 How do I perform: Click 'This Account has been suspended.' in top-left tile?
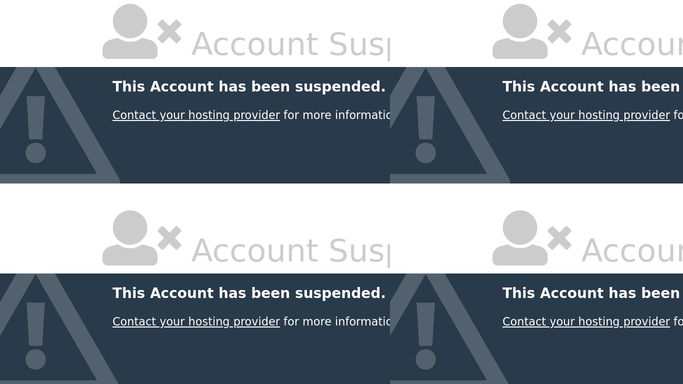[x=249, y=87]
